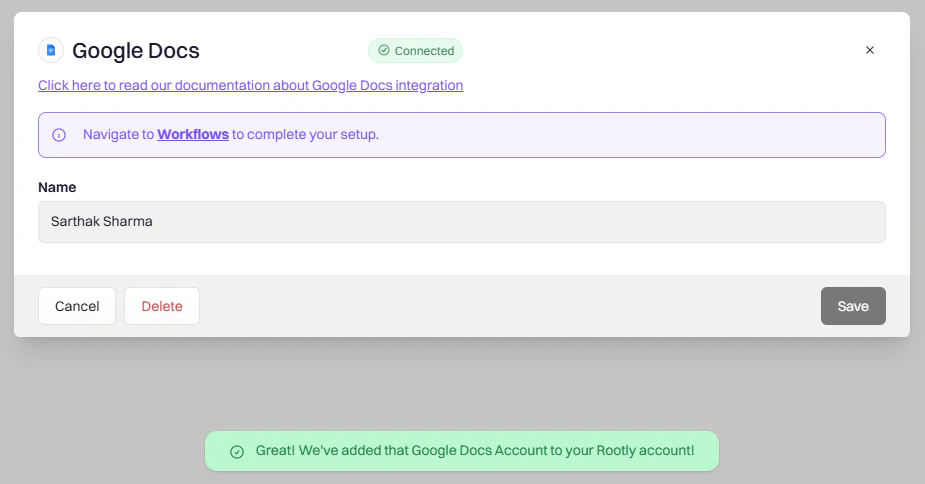Focus the Name input field
Screen dimensions: 925x484
pos(462,222)
